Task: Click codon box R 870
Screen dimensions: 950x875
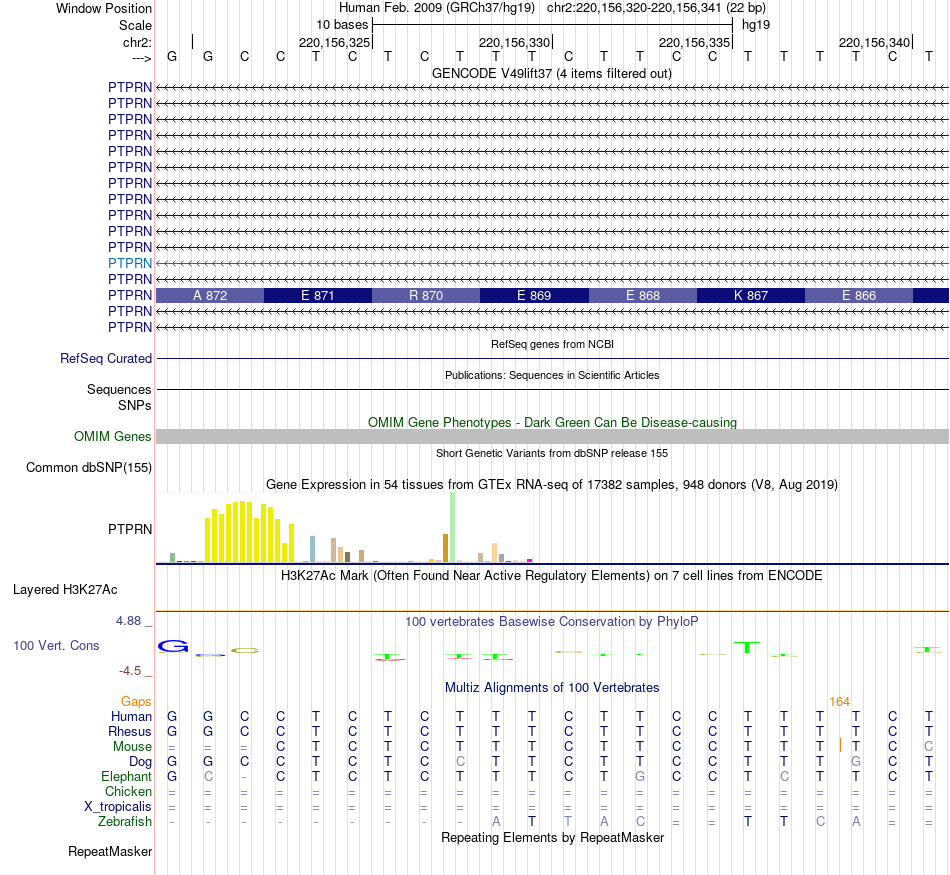Action: click(x=426, y=296)
